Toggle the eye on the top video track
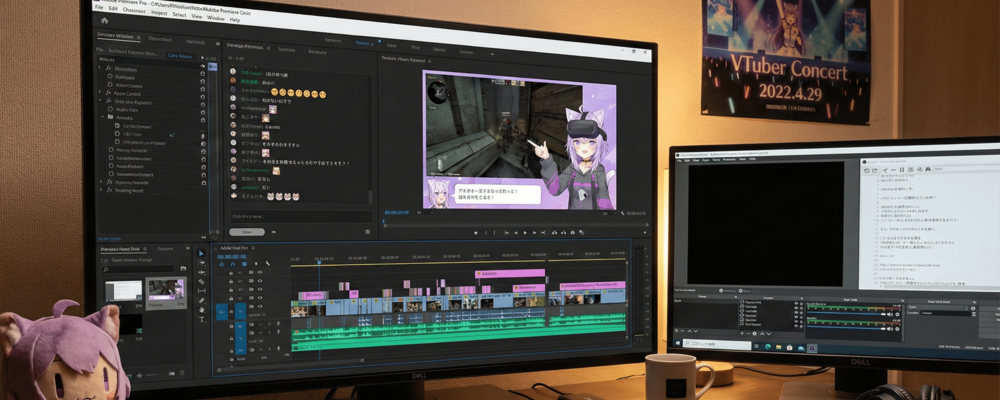Screen dimensions: 1000x400 tap(260, 272)
